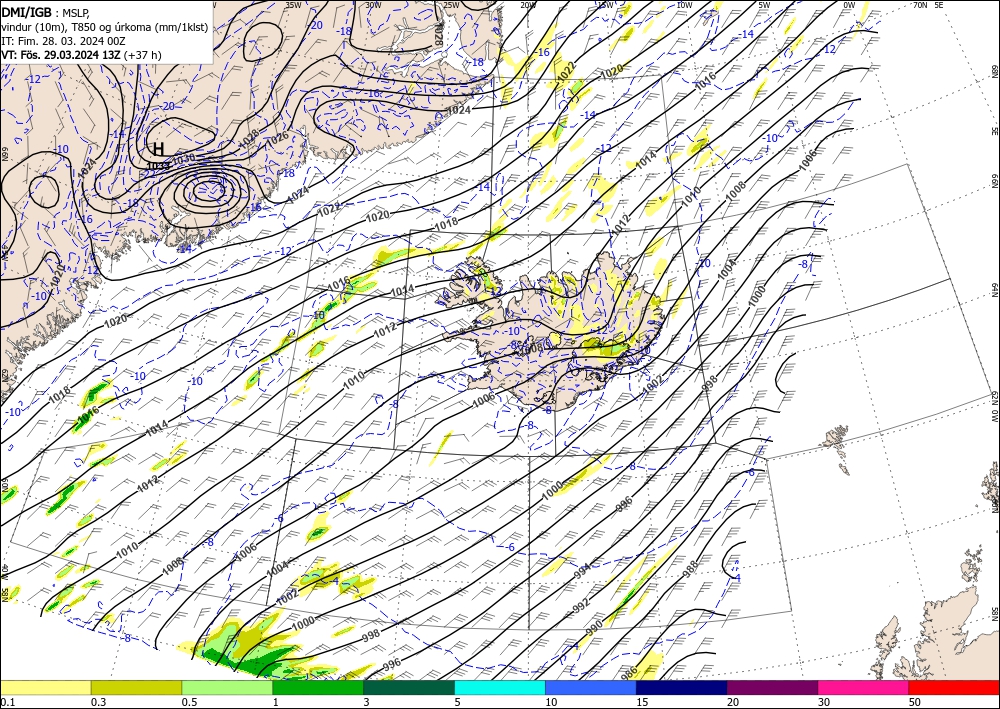Select the dark green 3–5 mm legend swatch
1000x709 pixels.
pos(409,687)
